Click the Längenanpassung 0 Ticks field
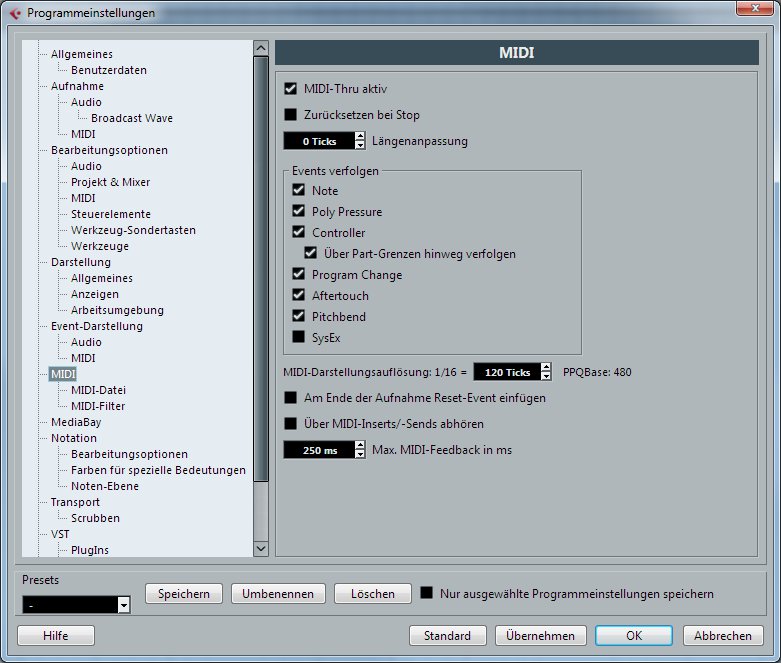781x663 pixels. click(319, 141)
